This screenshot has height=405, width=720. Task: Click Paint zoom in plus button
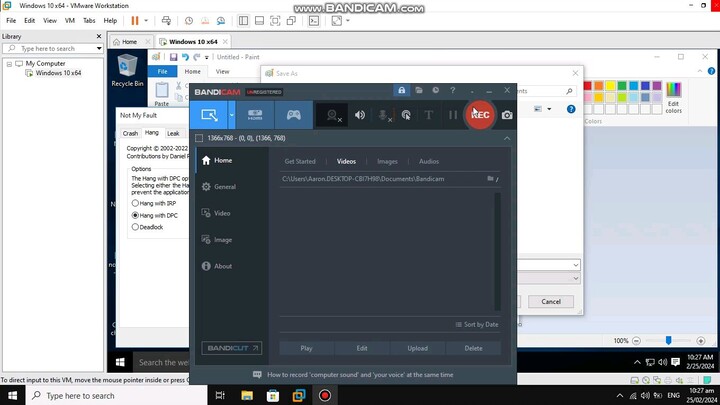pos(701,341)
